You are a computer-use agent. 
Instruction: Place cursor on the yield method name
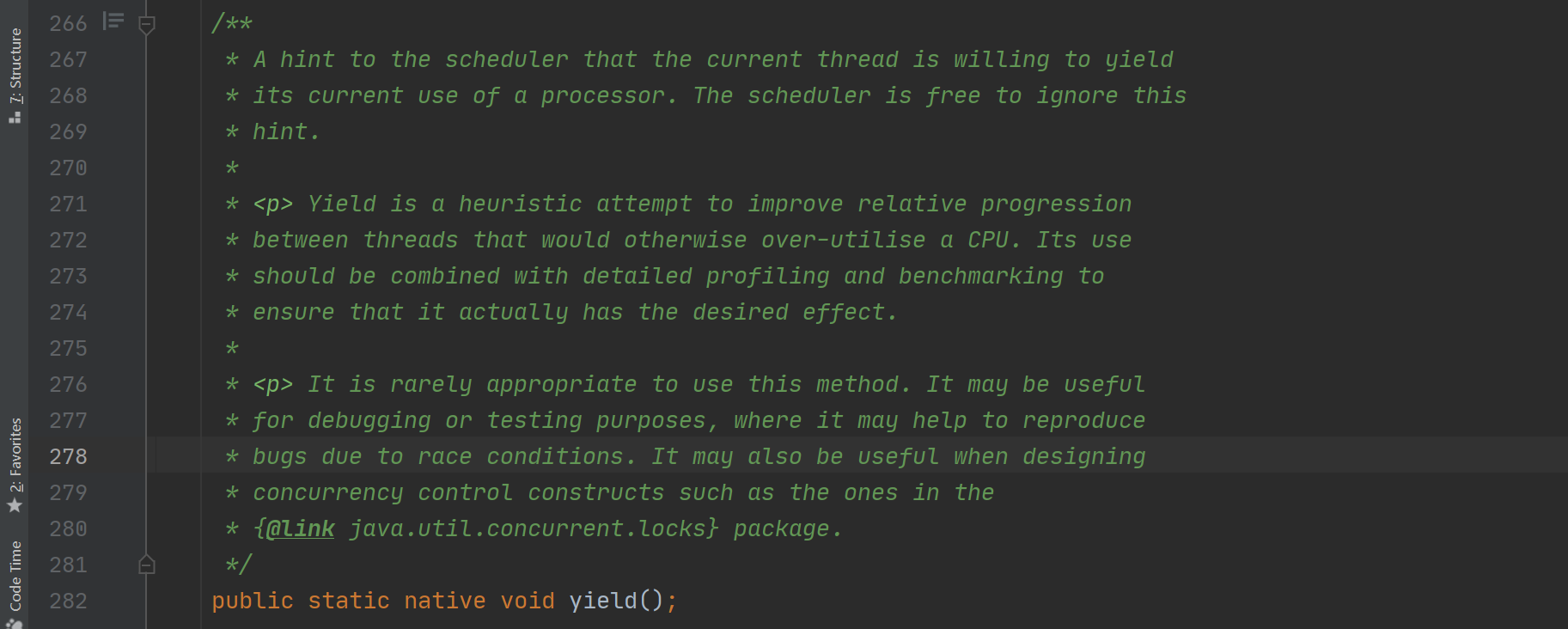click(603, 601)
